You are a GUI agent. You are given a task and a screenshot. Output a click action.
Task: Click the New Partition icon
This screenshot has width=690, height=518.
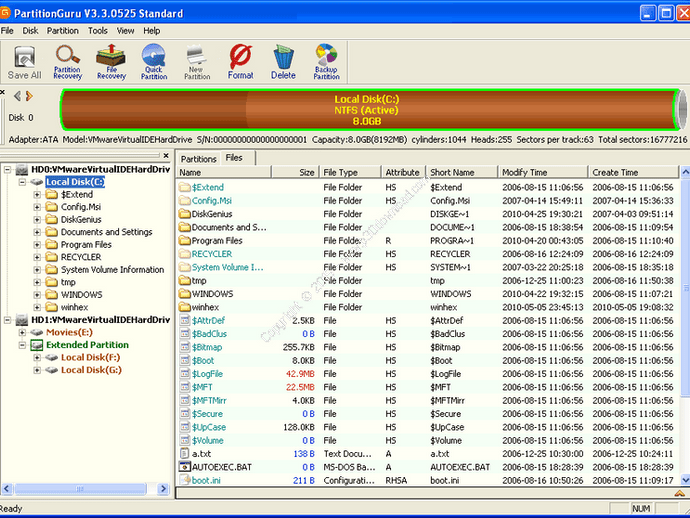pos(197,62)
